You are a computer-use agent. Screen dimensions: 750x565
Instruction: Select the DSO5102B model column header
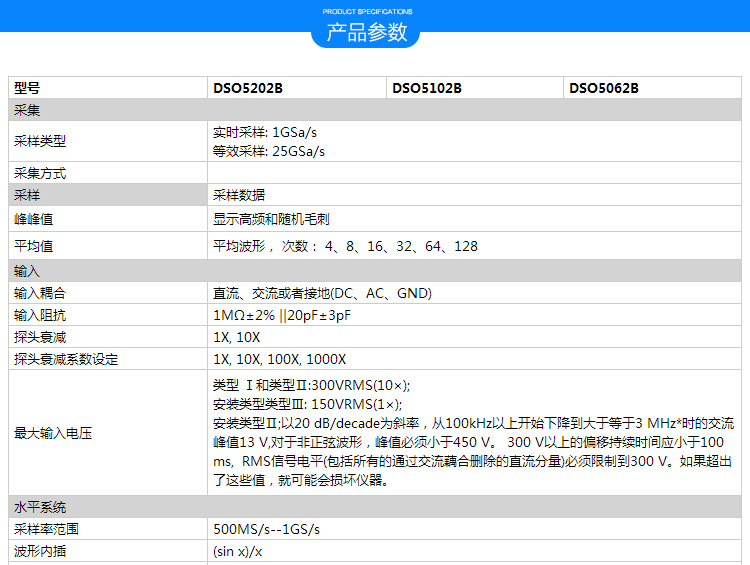tap(427, 88)
